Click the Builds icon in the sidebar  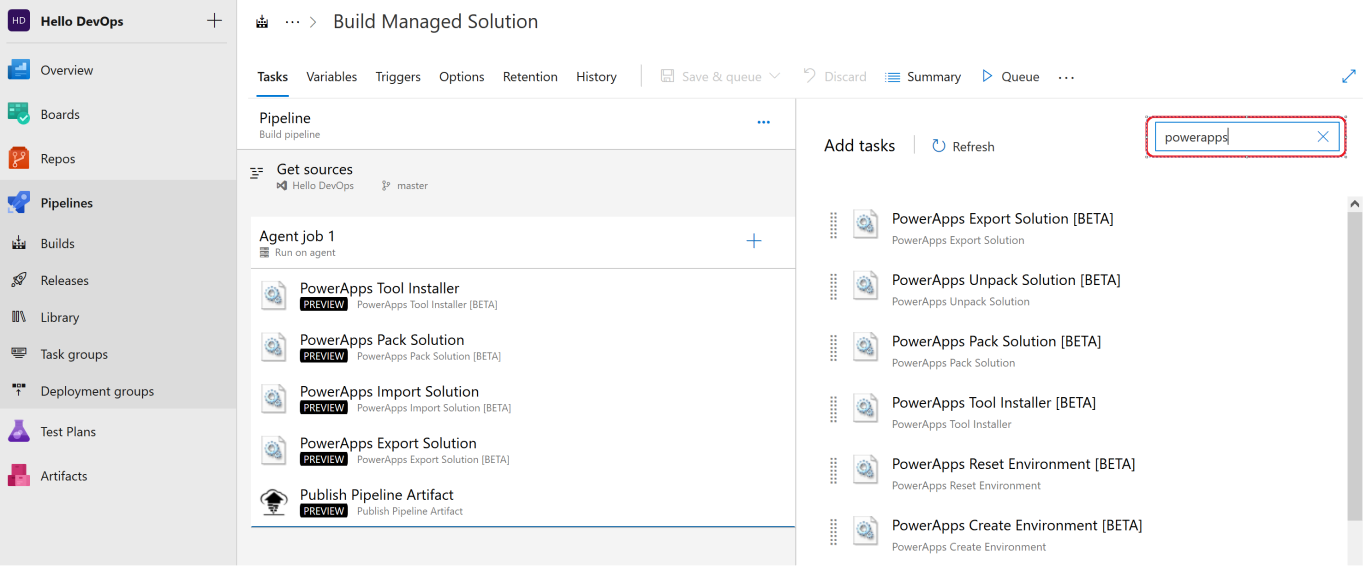(x=19, y=243)
